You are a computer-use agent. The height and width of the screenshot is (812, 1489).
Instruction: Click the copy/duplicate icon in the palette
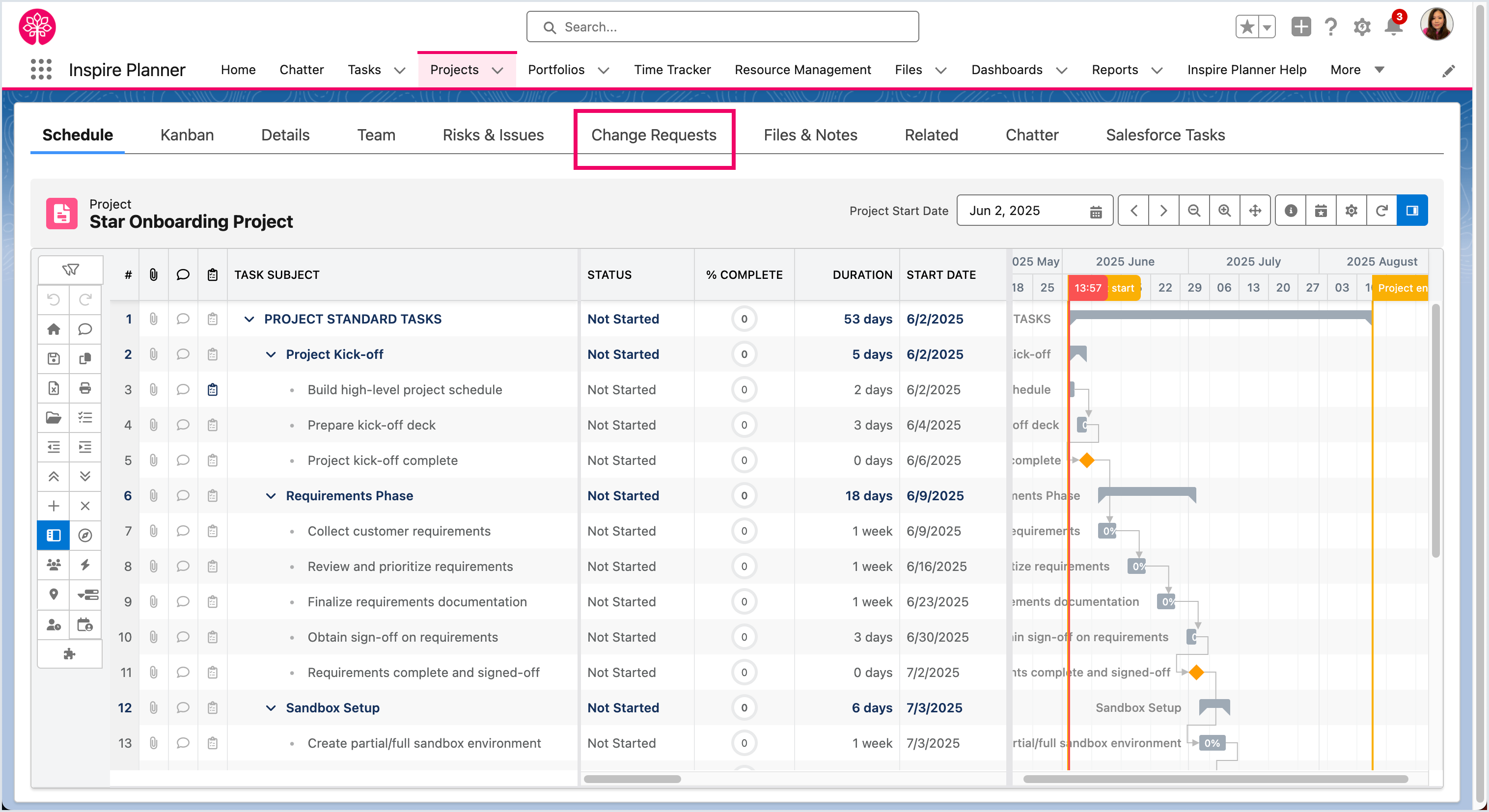click(85, 358)
